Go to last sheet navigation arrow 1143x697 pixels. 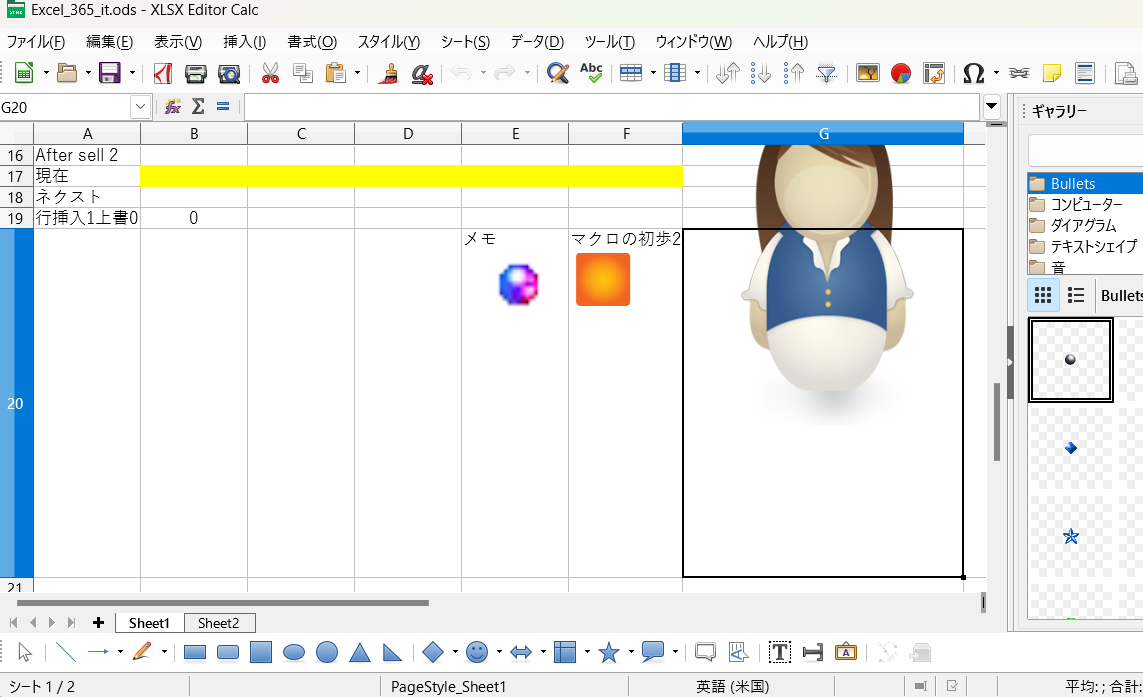coord(71,623)
